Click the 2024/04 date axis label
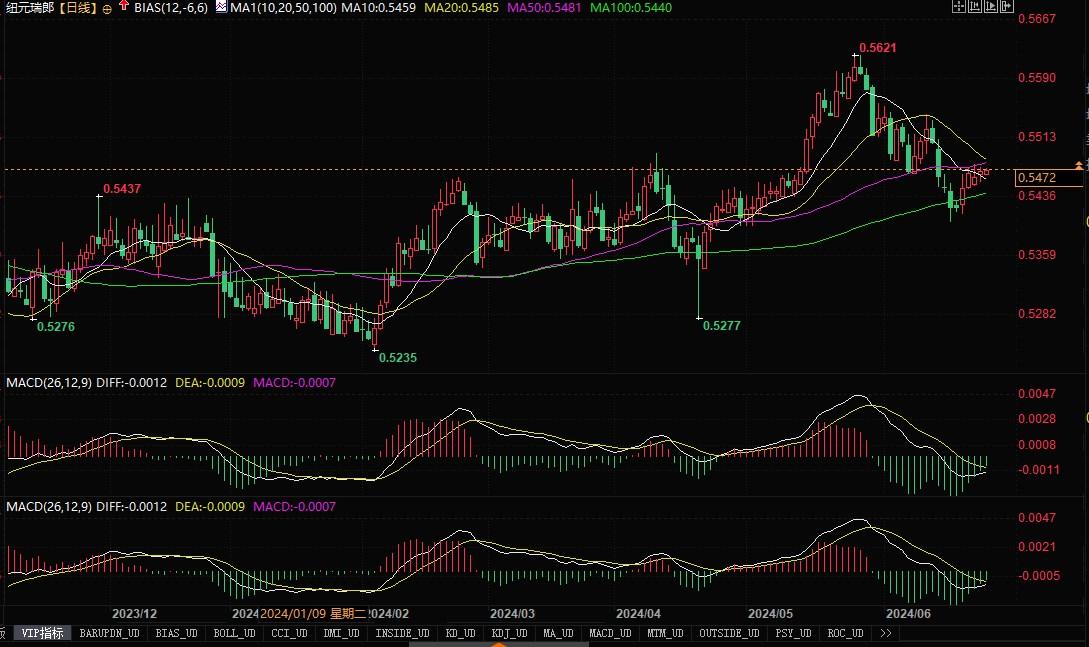The image size is (1089, 647). [x=638, y=614]
